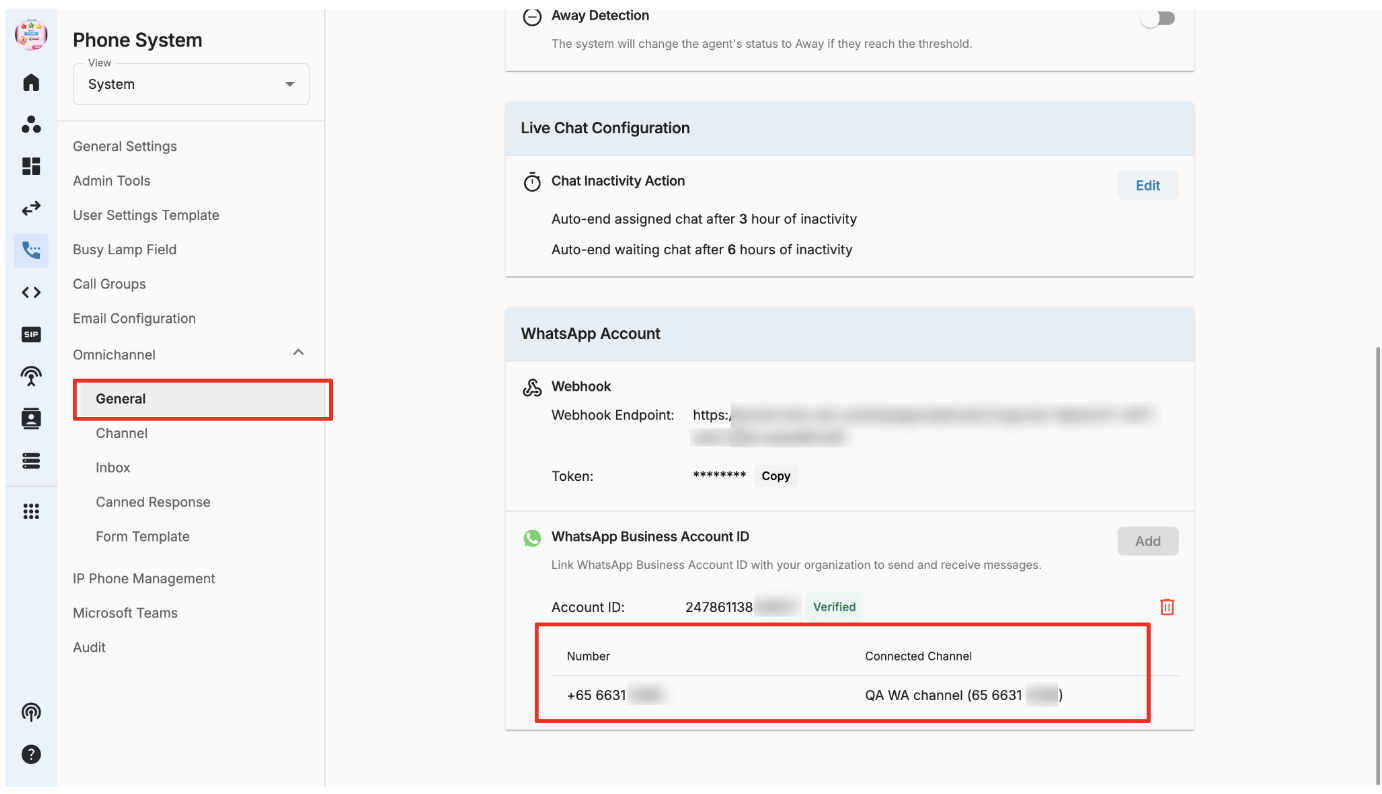This screenshot has width=1382, height=794.
Task: Click the broadcast icon near sidebar bottom
Action: tap(31, 712)
